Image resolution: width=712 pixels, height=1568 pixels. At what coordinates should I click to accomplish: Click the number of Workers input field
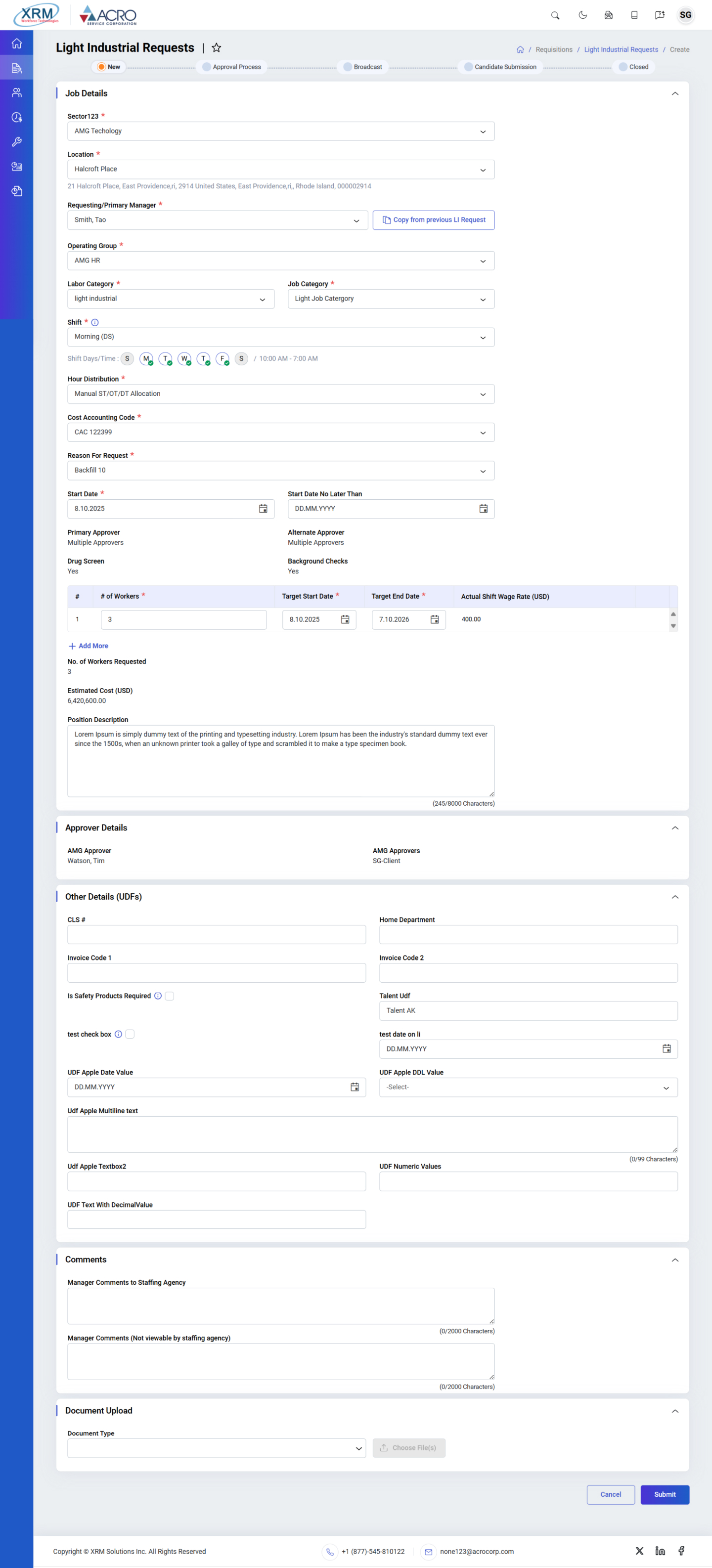(183, 620)
